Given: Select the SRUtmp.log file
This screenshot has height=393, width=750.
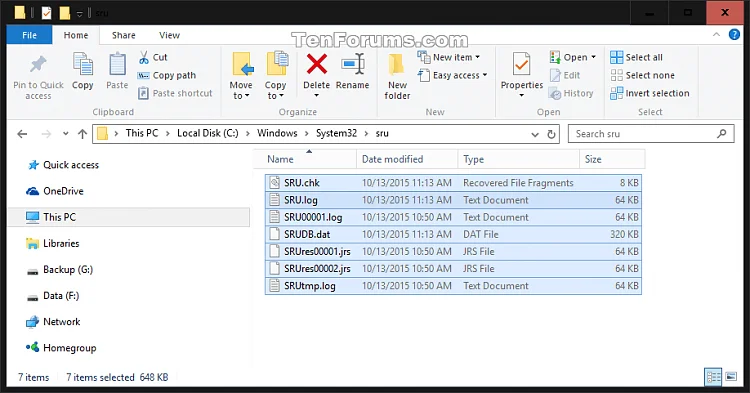Looking at the screenshot, I should pos(453,286).
